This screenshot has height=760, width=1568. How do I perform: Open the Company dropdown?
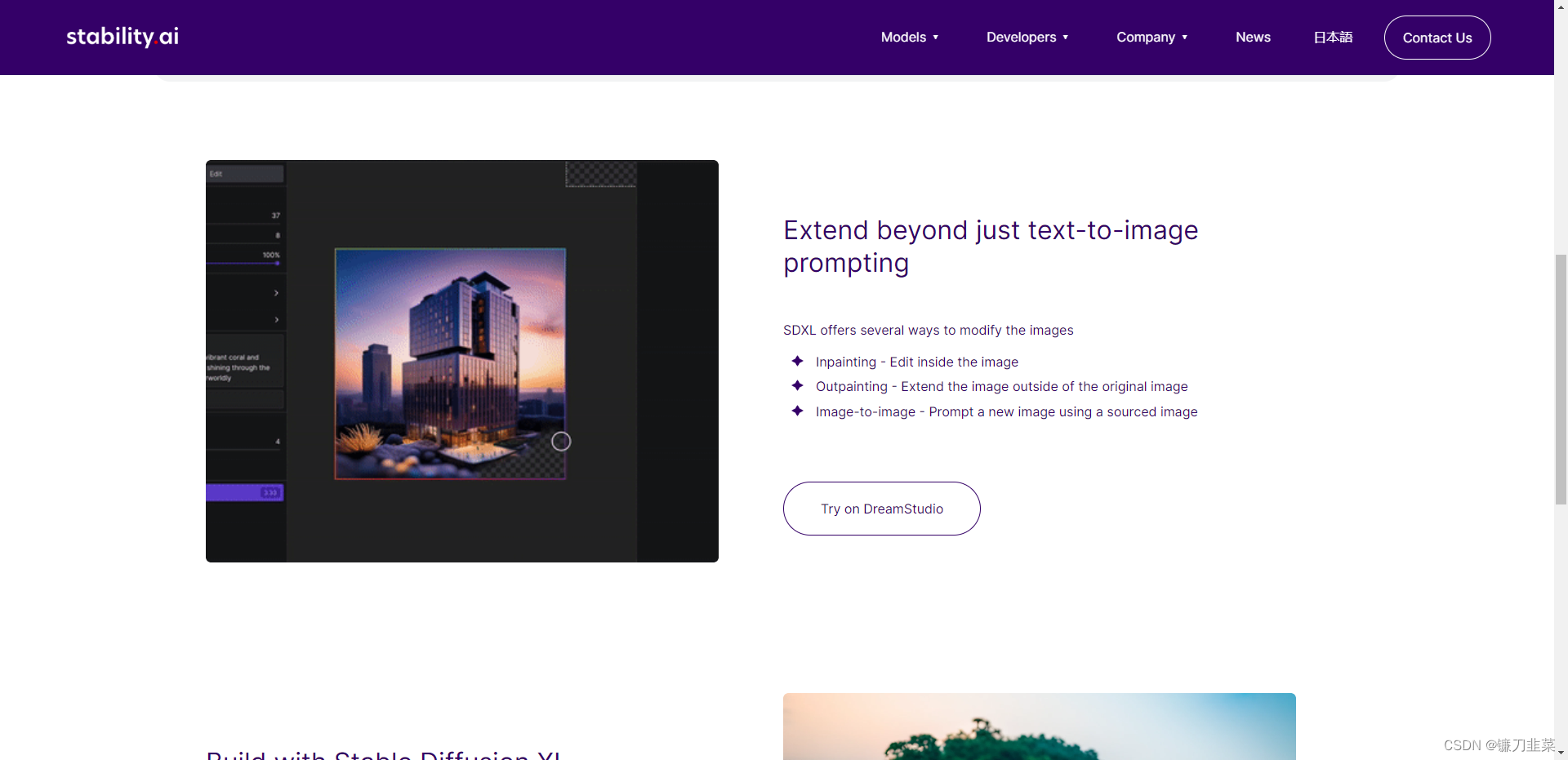pos(1152,38)
